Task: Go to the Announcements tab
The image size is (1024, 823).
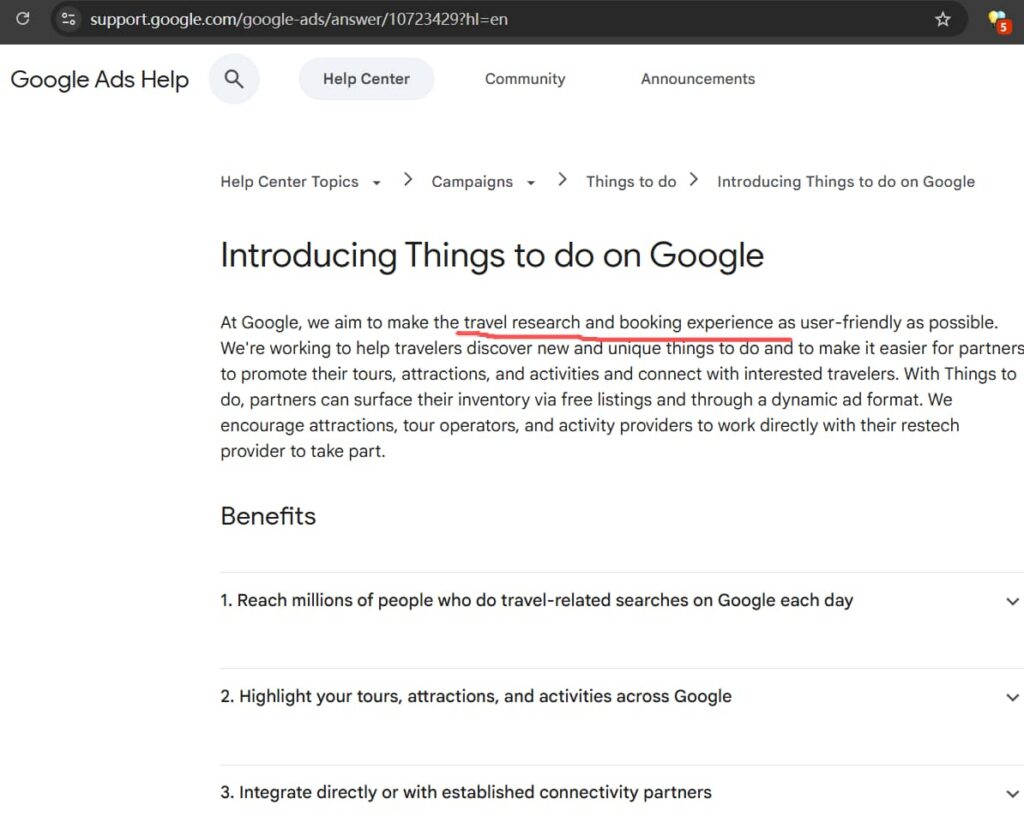Action: pos(697,79)
